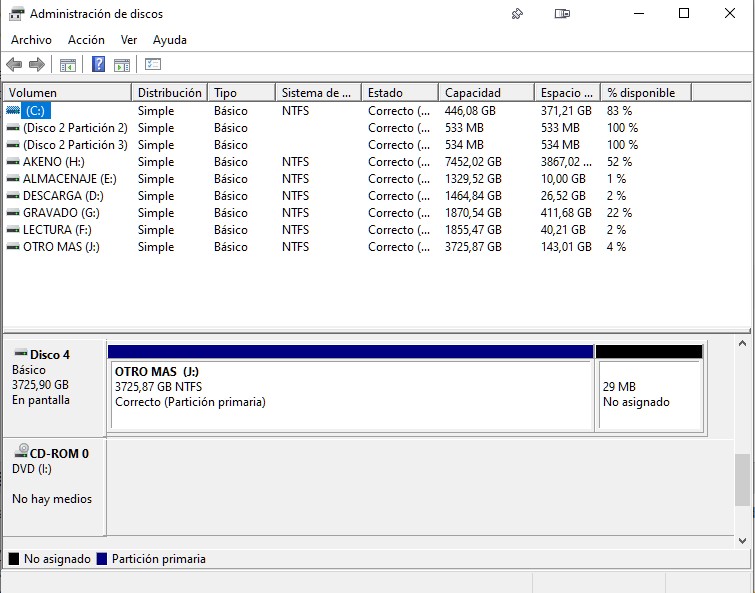Select LECTURA (F:) volume name
The height and width of the screenshot is (593, 755).
click(x=57, y=230)
